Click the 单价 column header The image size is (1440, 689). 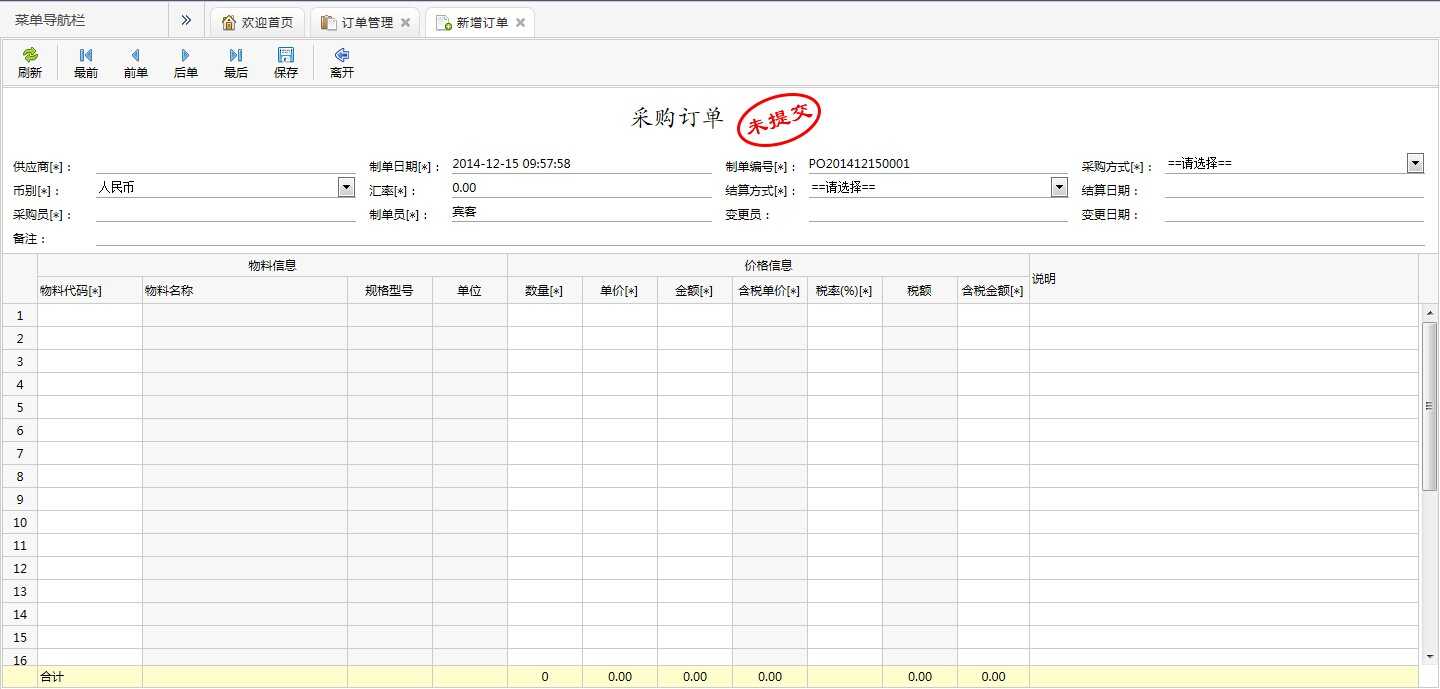coord(620,290)
